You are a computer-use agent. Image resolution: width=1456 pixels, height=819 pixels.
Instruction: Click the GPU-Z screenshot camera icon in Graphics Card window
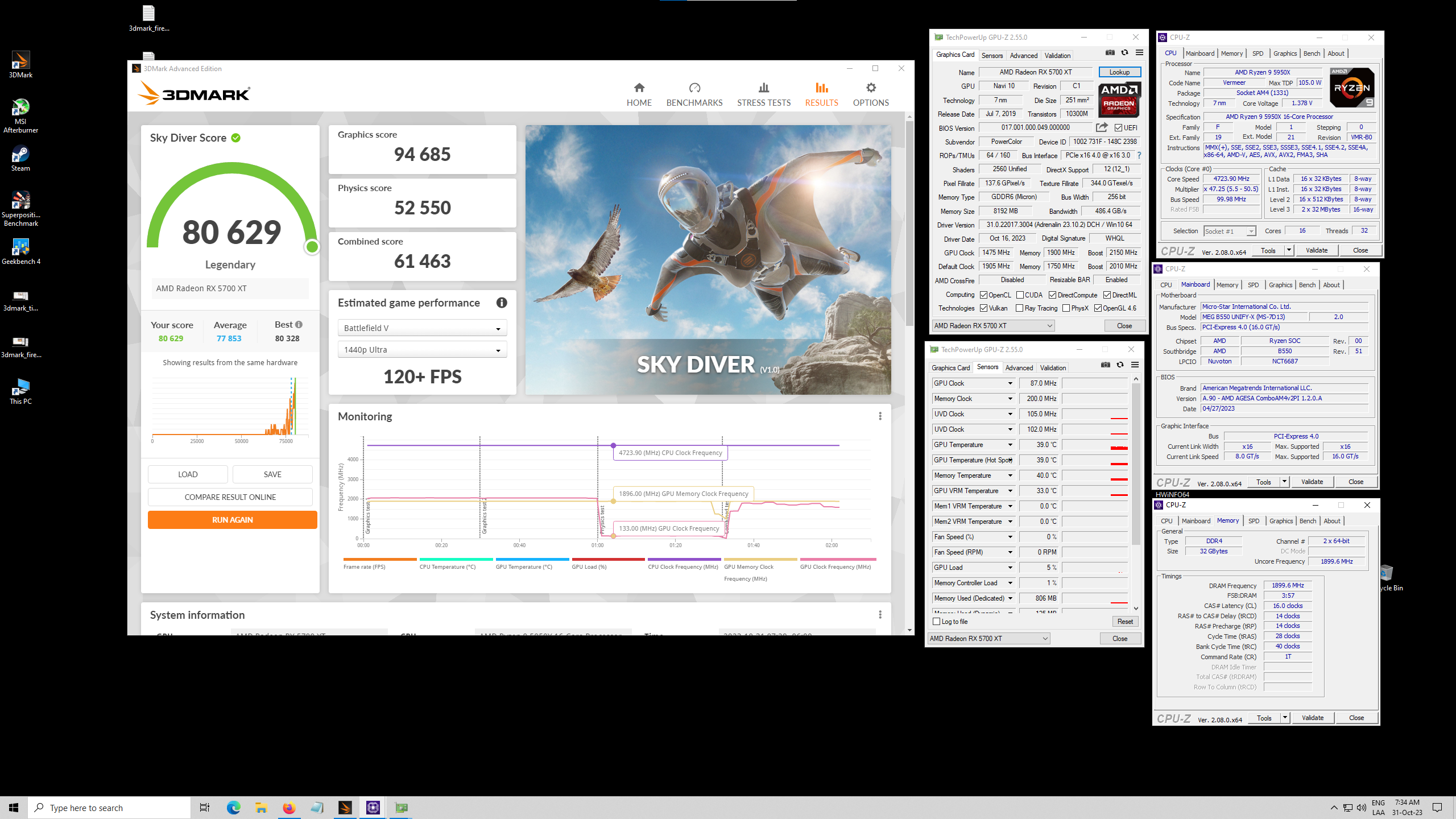point(1110,53)
